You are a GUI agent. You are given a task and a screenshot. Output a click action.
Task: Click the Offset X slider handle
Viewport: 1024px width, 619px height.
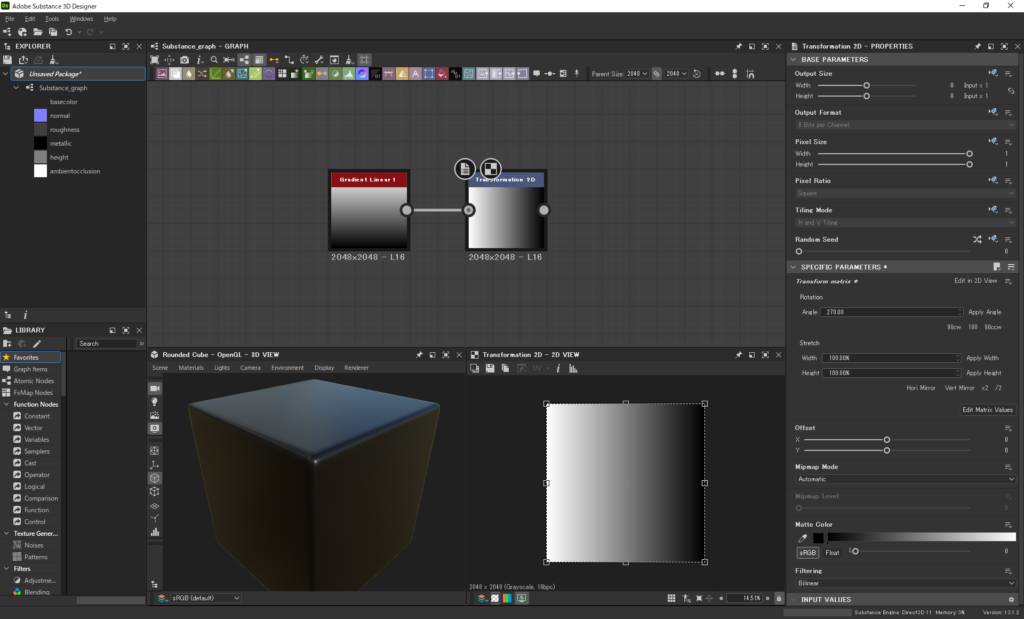[887, 440]
